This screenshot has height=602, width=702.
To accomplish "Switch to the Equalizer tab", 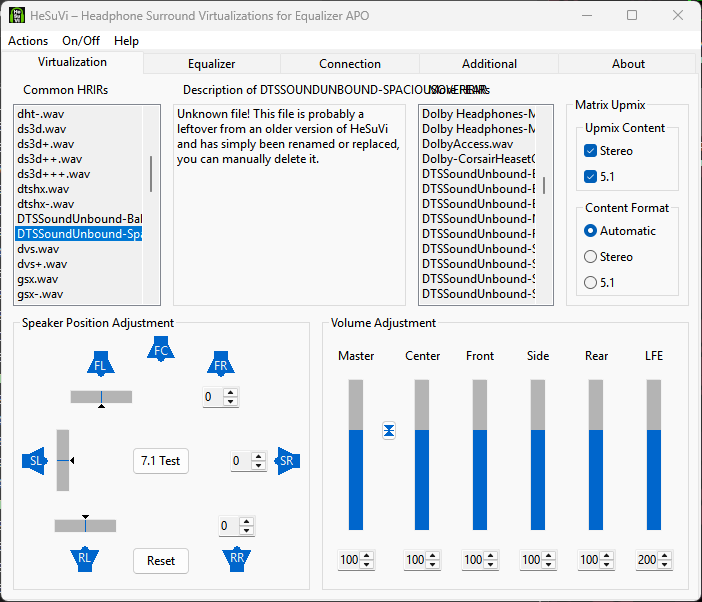I will click(x=211, y=64).
